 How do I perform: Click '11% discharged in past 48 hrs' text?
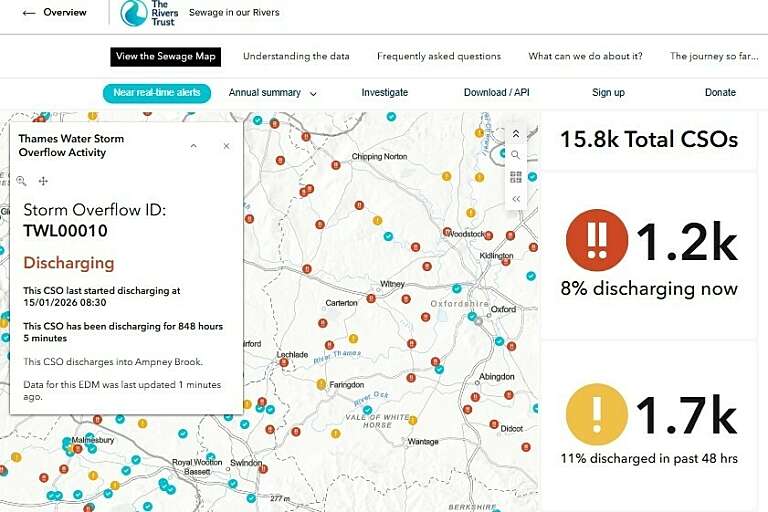tap(649, 459)
